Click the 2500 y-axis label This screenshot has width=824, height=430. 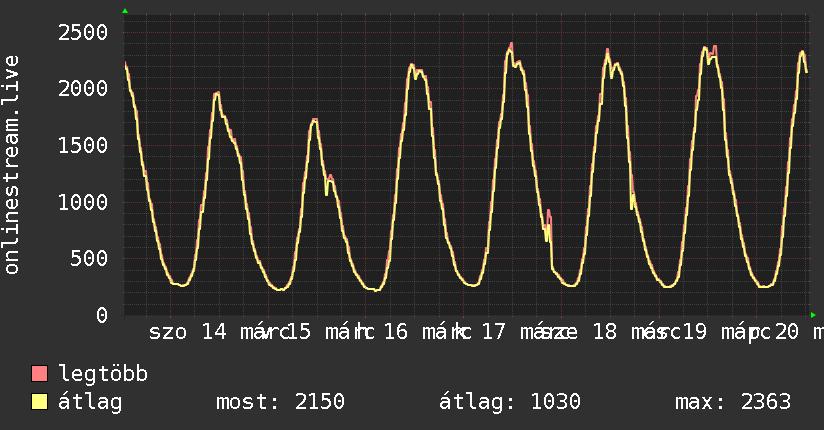pos(83,33)
